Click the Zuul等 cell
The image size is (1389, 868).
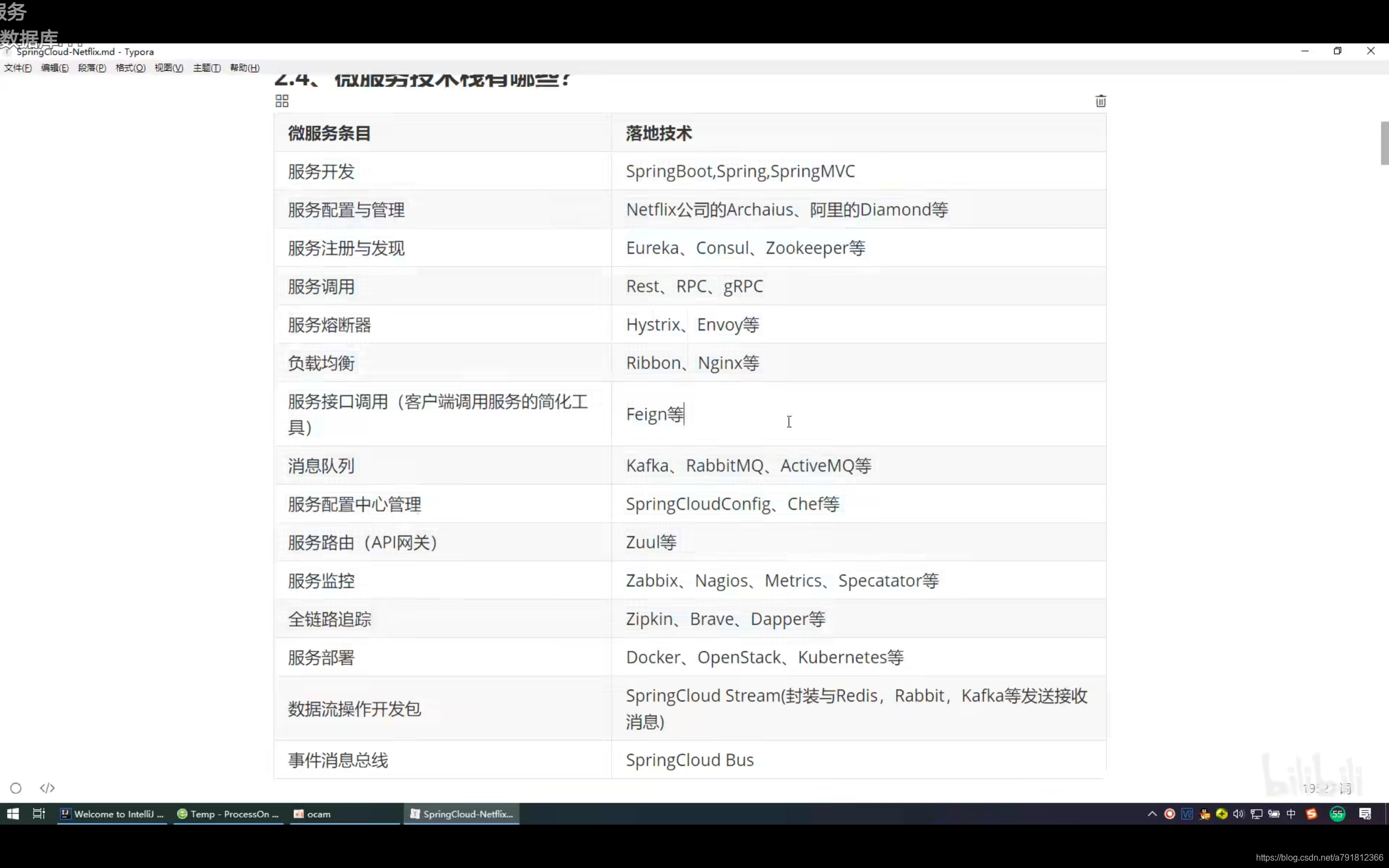coord(859,542)
